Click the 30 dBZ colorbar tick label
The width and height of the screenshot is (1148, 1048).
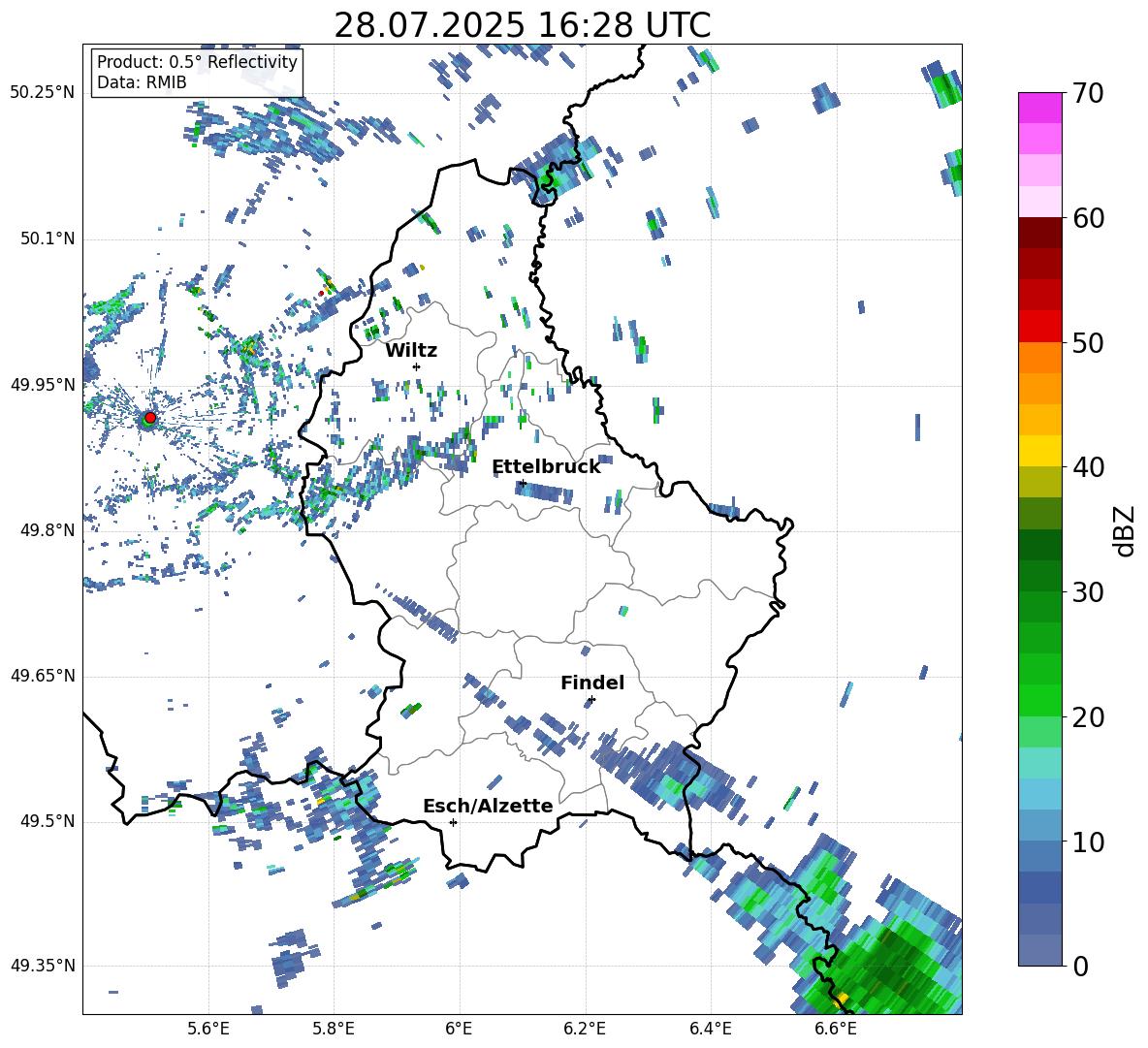[1088, 592]
